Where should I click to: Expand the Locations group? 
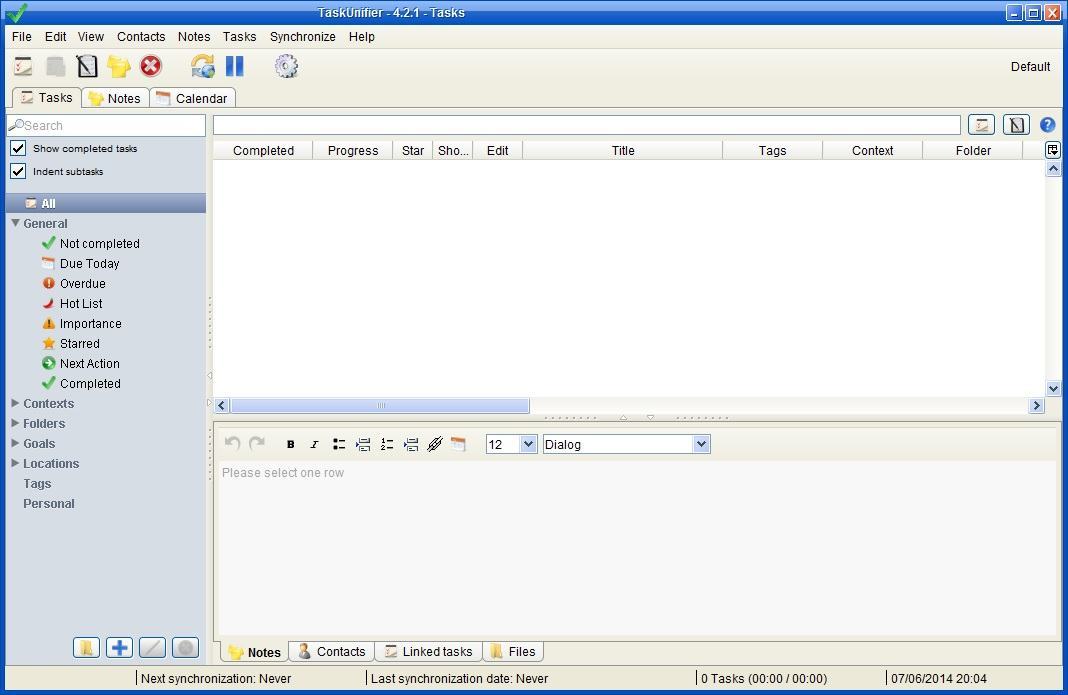(x=15, y=463)
